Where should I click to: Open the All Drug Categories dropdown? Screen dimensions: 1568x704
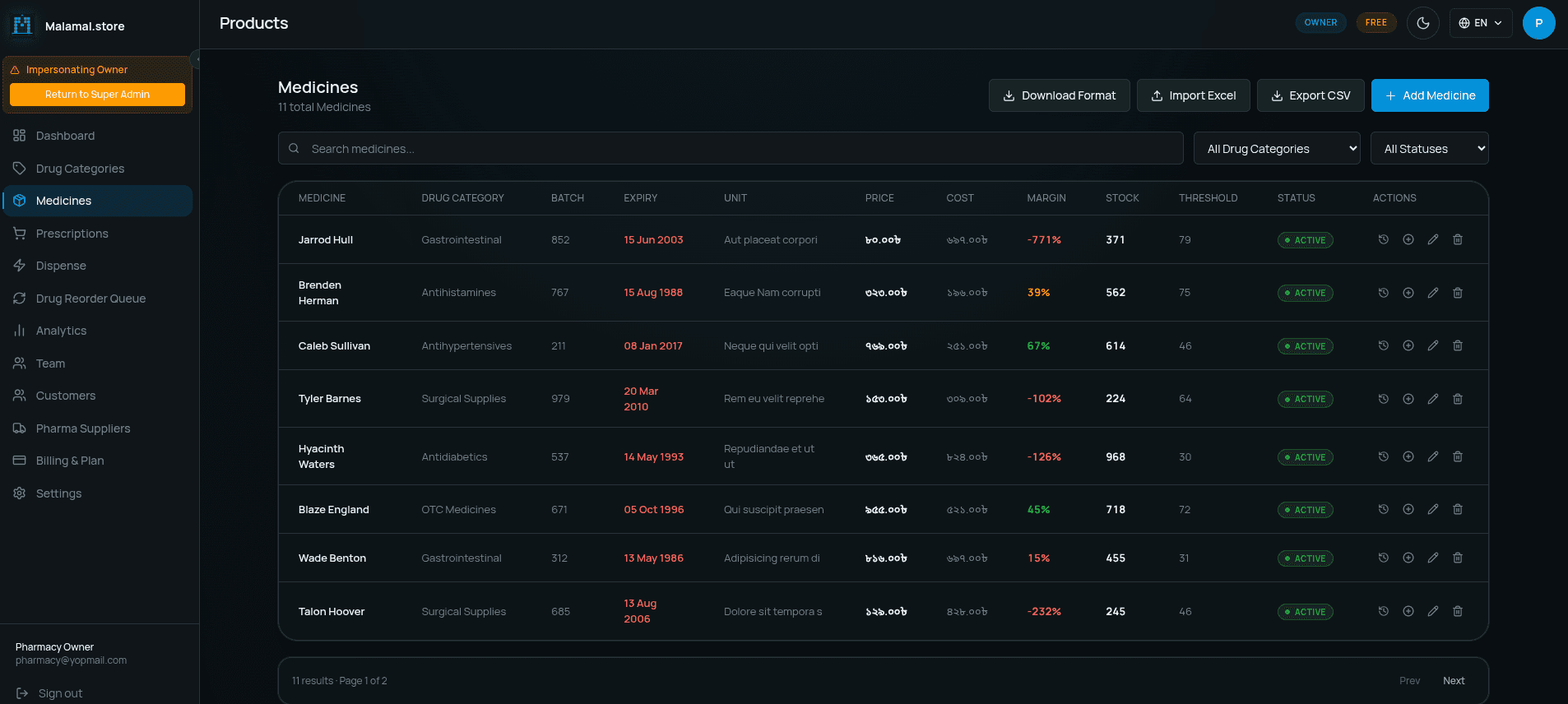pos(1276,149)
